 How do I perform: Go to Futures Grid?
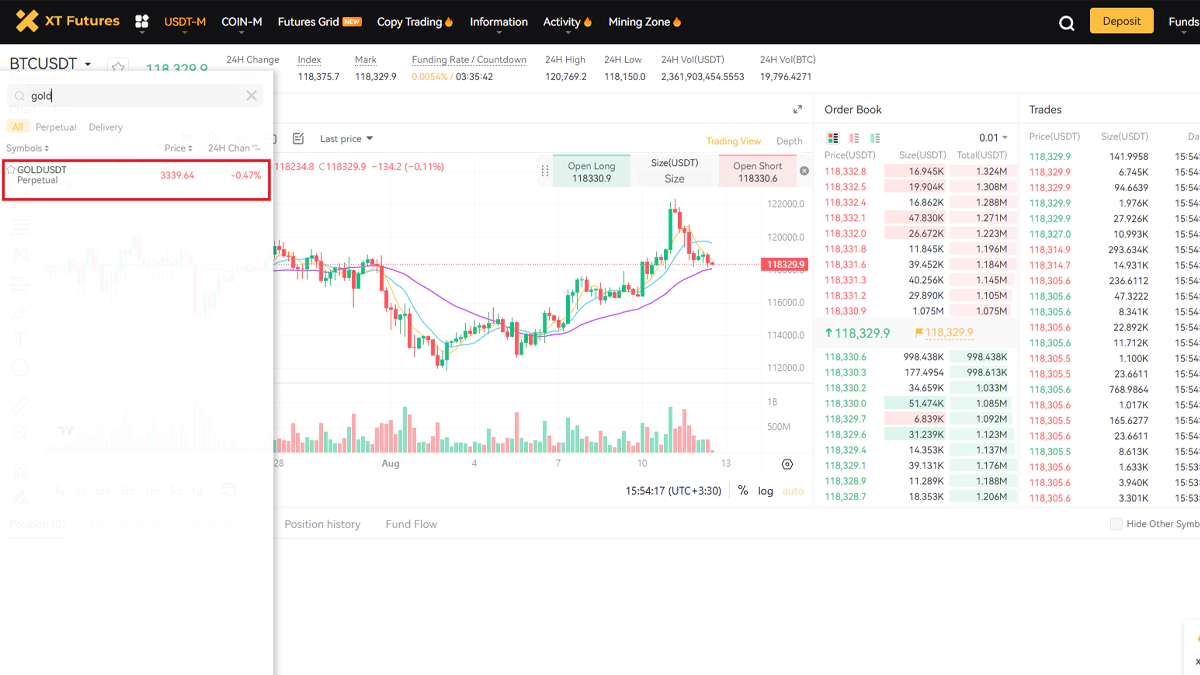click(319, 22)
